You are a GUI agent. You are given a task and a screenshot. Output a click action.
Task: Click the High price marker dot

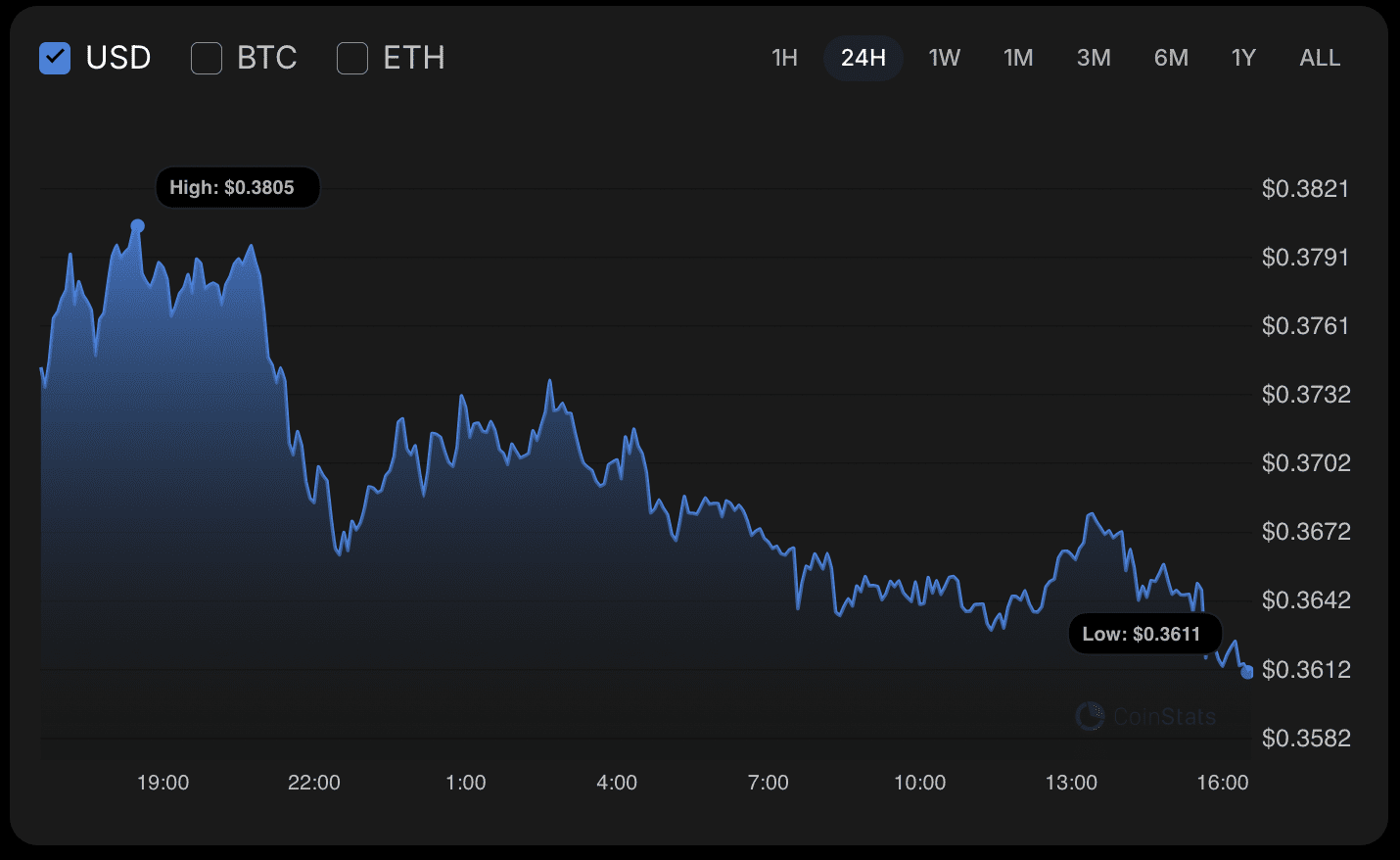point(138,226)
